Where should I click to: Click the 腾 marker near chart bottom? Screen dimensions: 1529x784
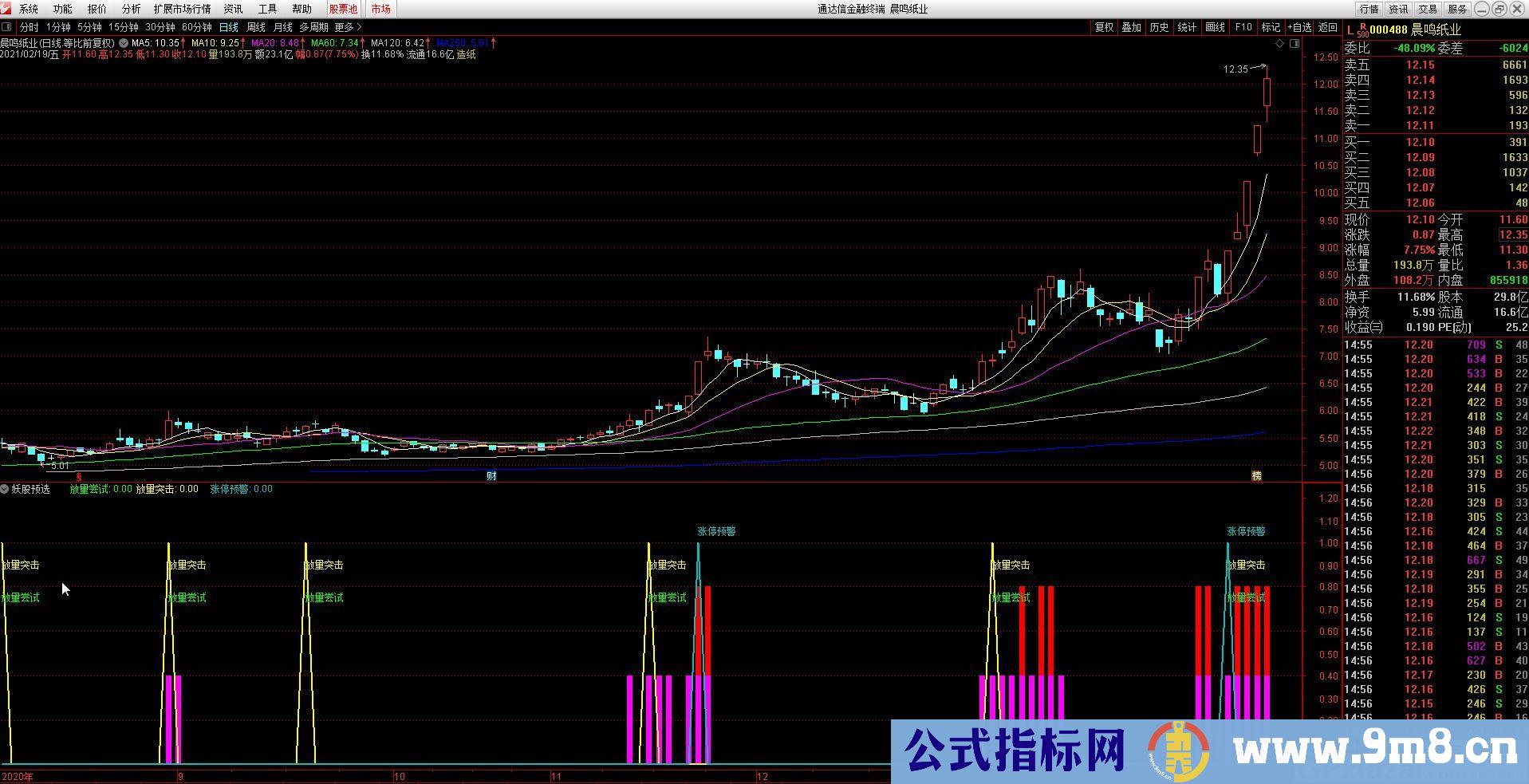(x=1256, y=476)
